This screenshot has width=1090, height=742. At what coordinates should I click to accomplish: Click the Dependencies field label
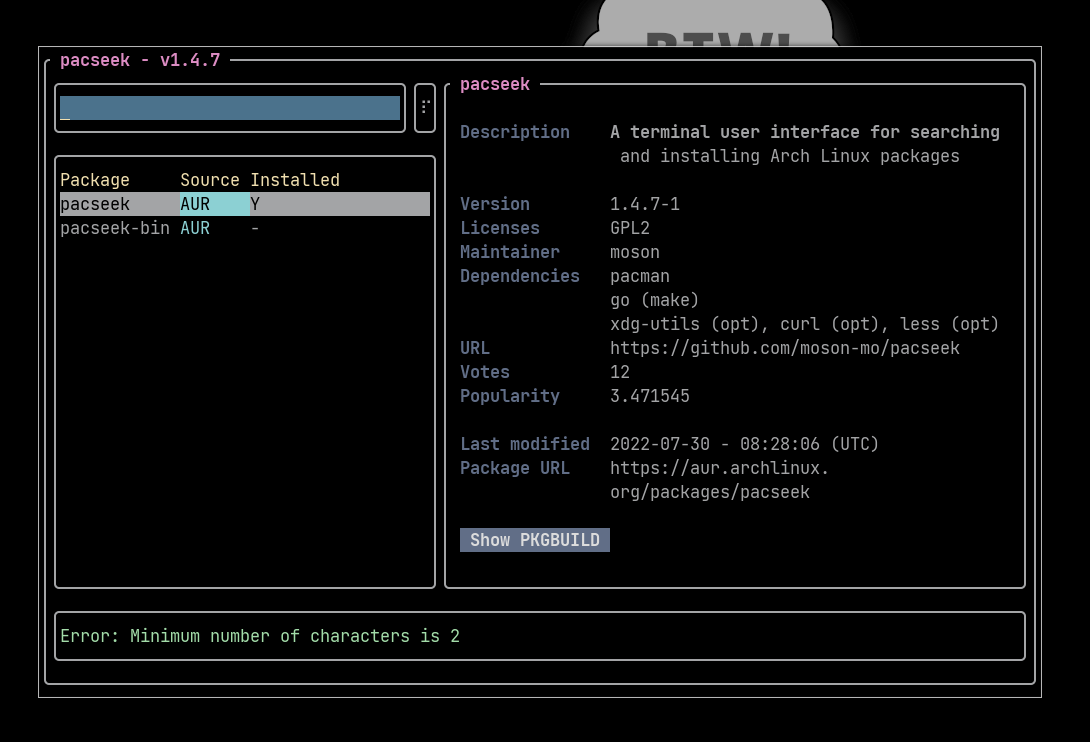520,276
